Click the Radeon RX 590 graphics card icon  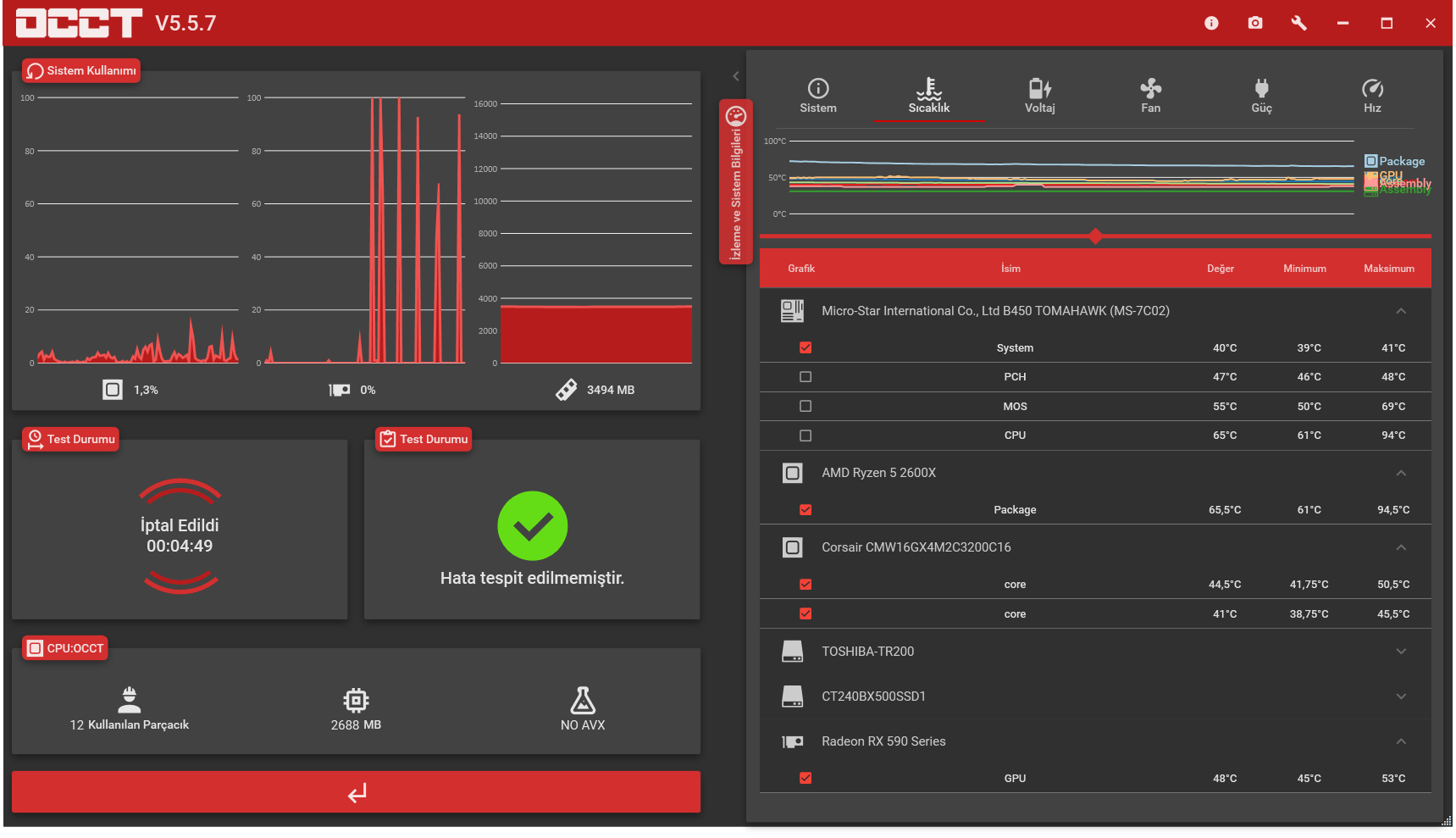click(x=792, y=741)
